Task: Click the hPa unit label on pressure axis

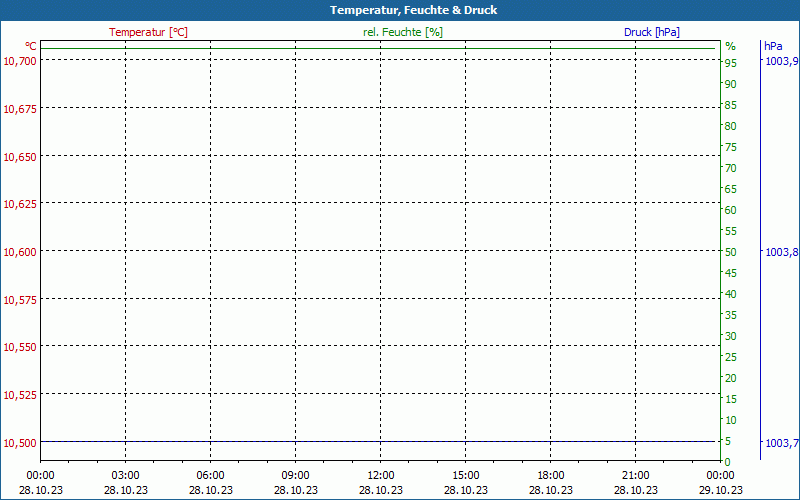Action: 773,46
